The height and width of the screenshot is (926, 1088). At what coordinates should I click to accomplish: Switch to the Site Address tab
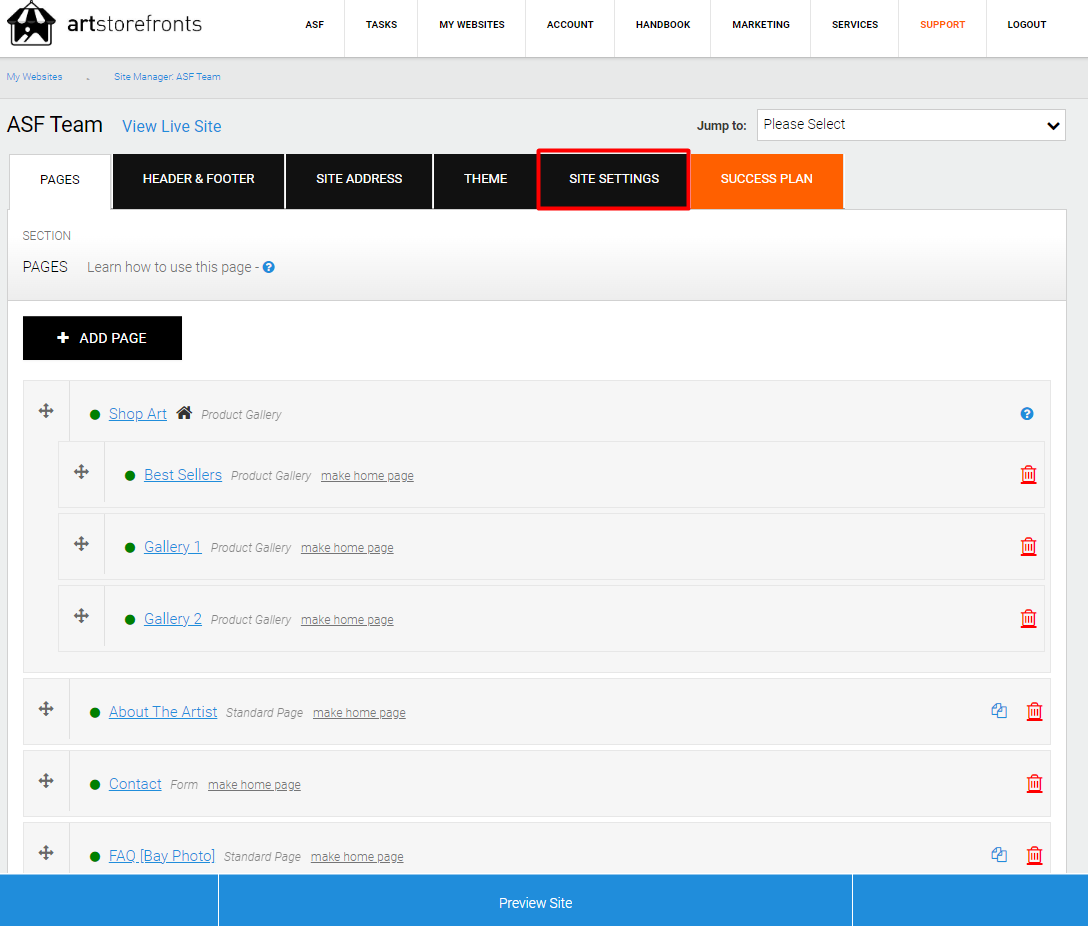click(x=359, y=180)
